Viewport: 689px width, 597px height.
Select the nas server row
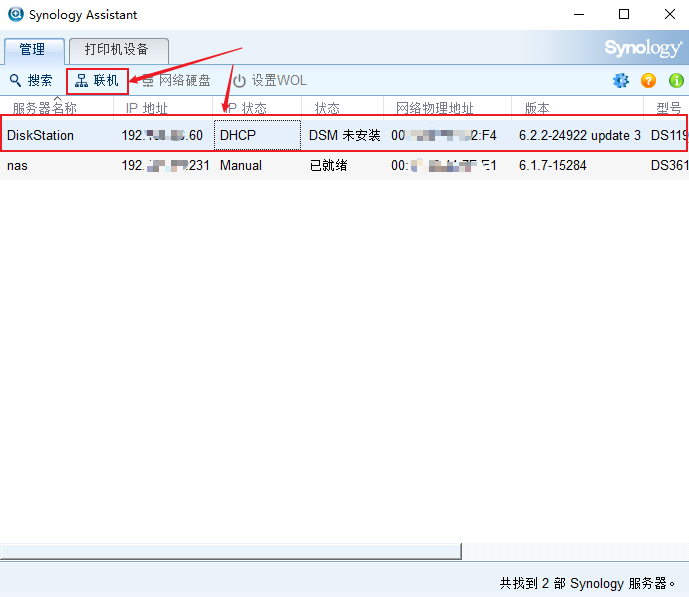coord(344,165)
